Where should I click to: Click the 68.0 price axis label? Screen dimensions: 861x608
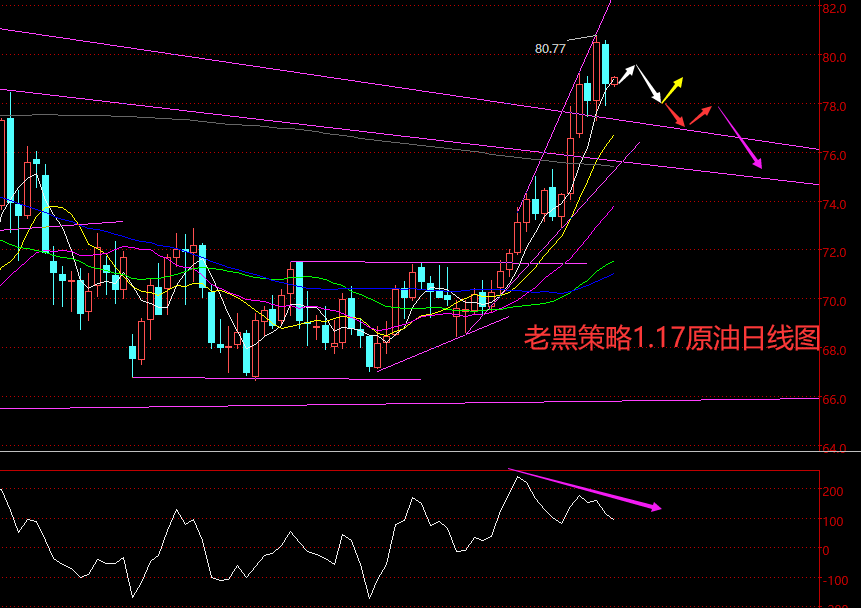(x=834, y=350)
